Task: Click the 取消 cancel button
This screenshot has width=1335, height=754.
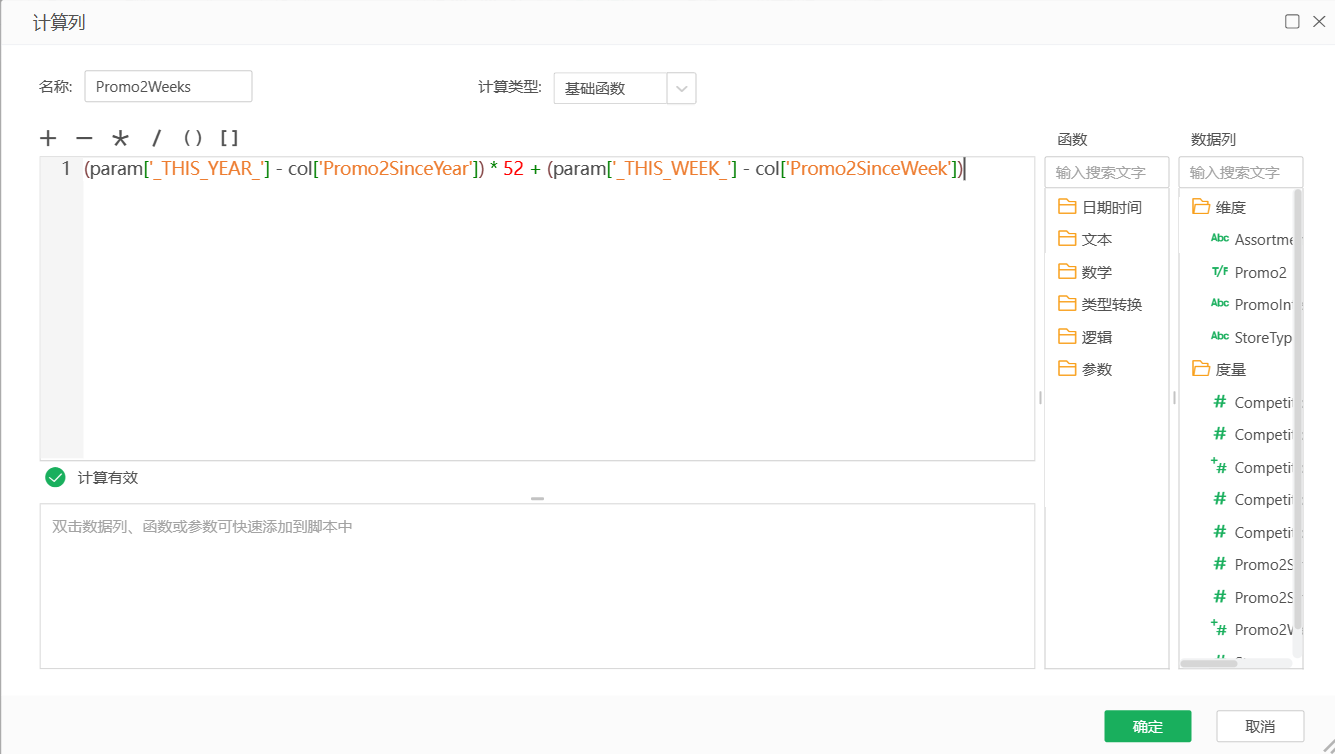Action: pos(1259,726)
